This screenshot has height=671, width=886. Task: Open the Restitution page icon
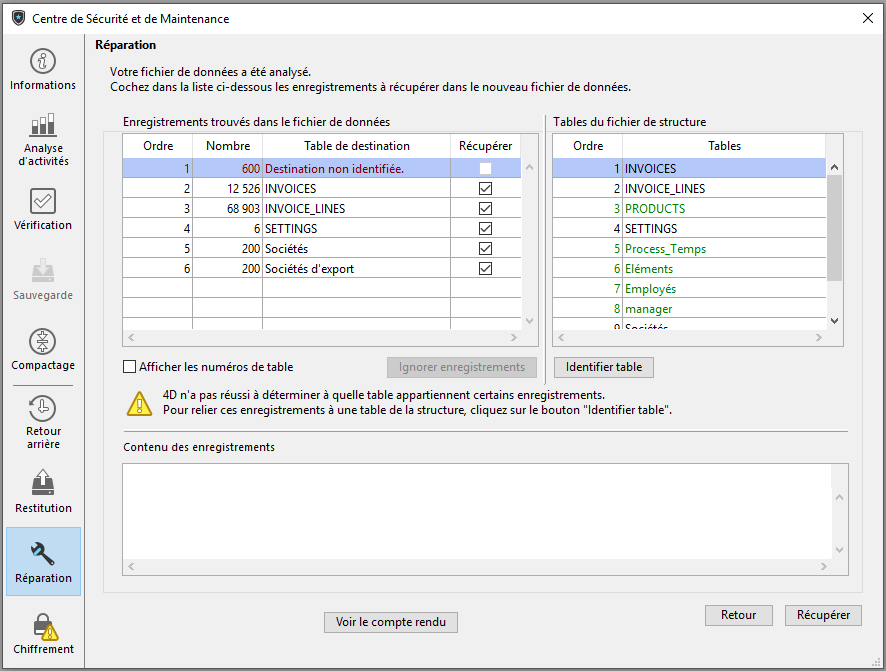coord(43,483)
